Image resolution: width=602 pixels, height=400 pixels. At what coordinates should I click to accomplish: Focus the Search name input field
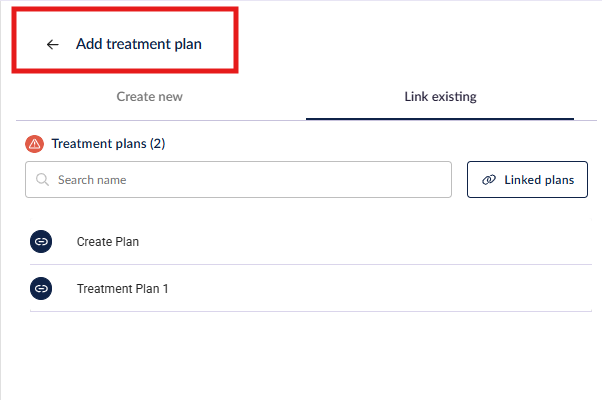pyautogui.click(x=238, y=180)
